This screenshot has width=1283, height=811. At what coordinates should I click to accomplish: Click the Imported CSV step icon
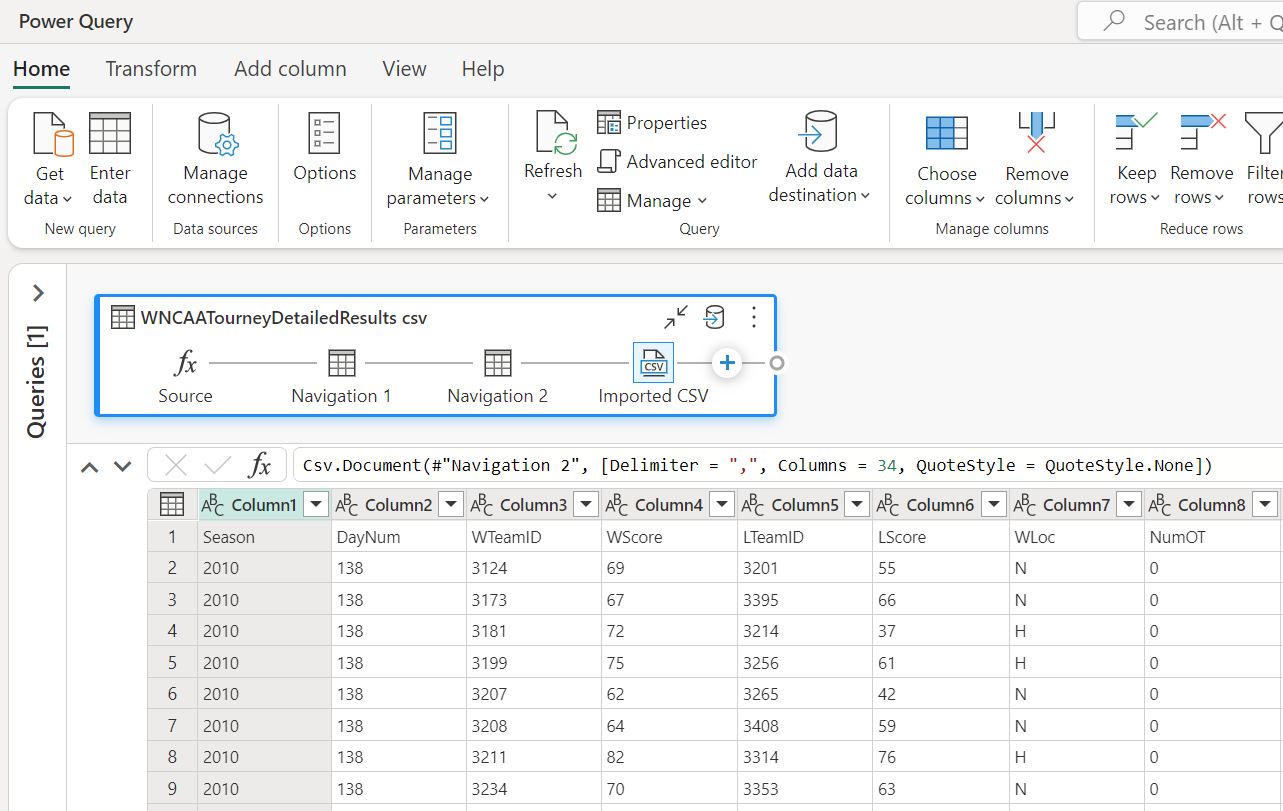point(654,363)
